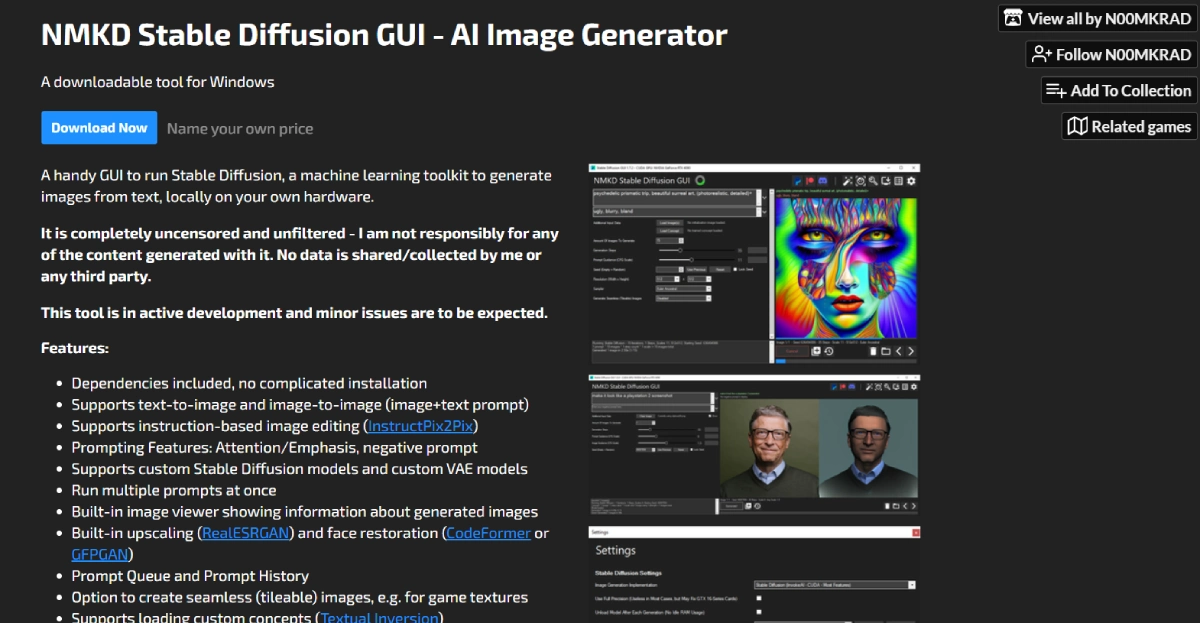Click the list-plus icon on Add To Collection
This screenshot has height=623, width=1200.
pyautogui.click(x=1056, y=90)
